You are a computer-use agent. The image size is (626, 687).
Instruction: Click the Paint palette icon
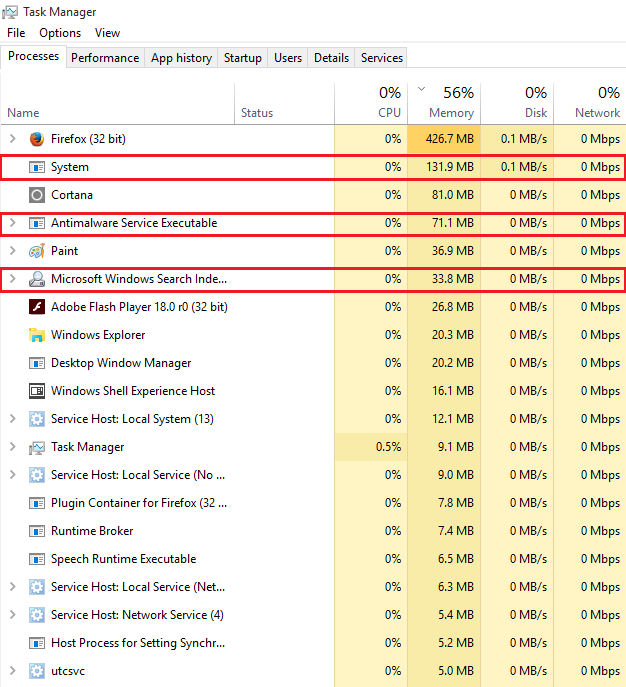pyautogui.click(x=37, y=251)
